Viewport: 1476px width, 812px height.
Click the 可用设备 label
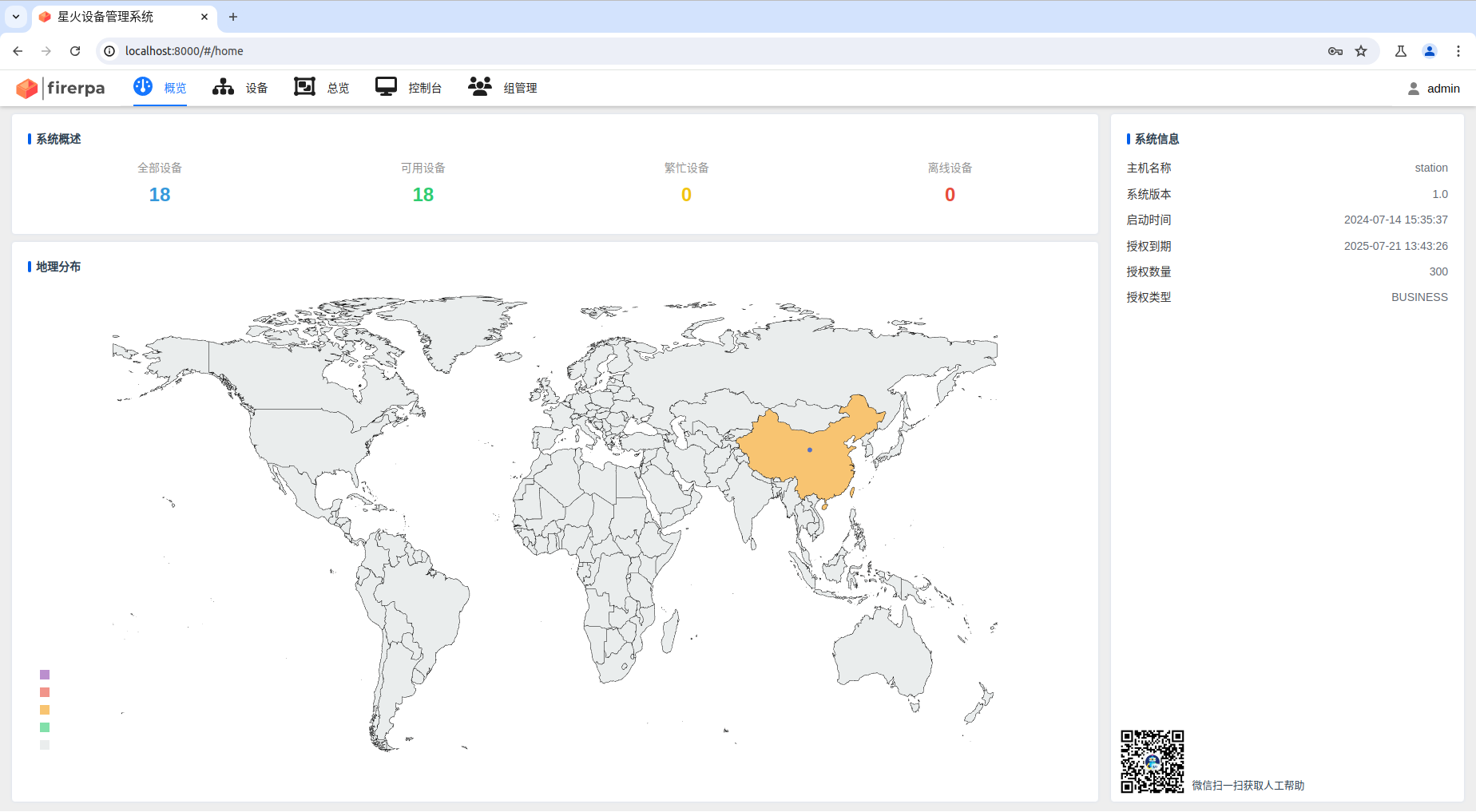tap(423, 168)
